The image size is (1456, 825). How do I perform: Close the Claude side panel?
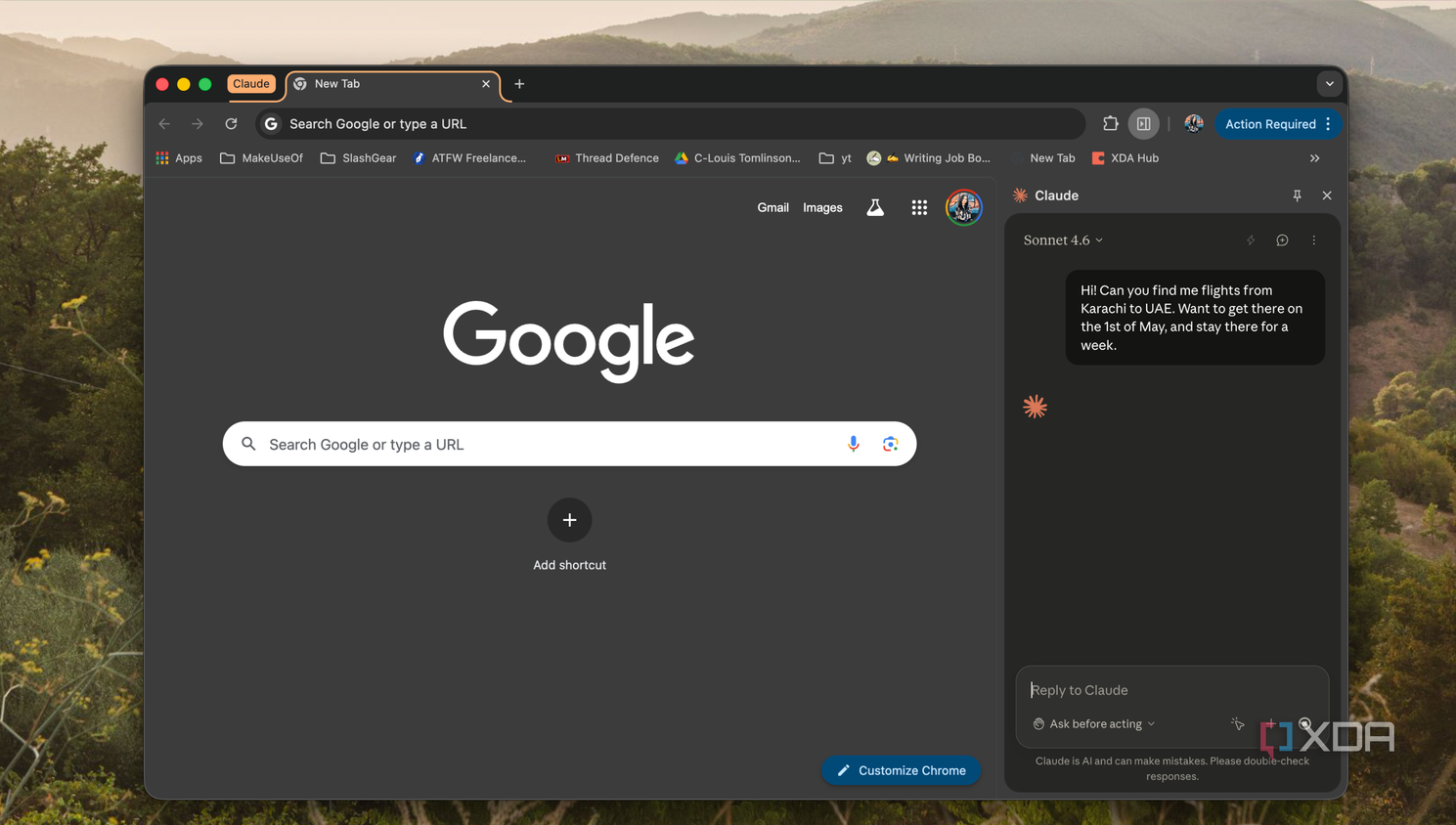click(x=1327, y=195)
